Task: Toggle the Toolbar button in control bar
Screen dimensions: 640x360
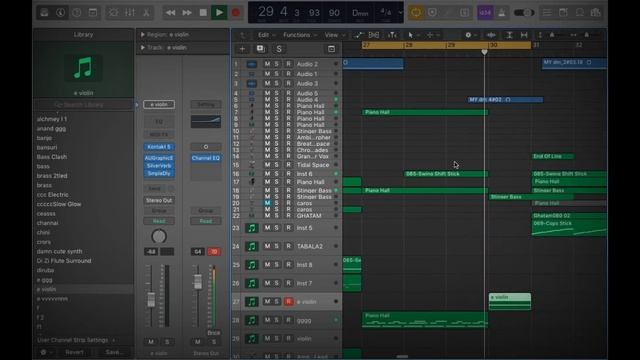Action: point(93,13)
